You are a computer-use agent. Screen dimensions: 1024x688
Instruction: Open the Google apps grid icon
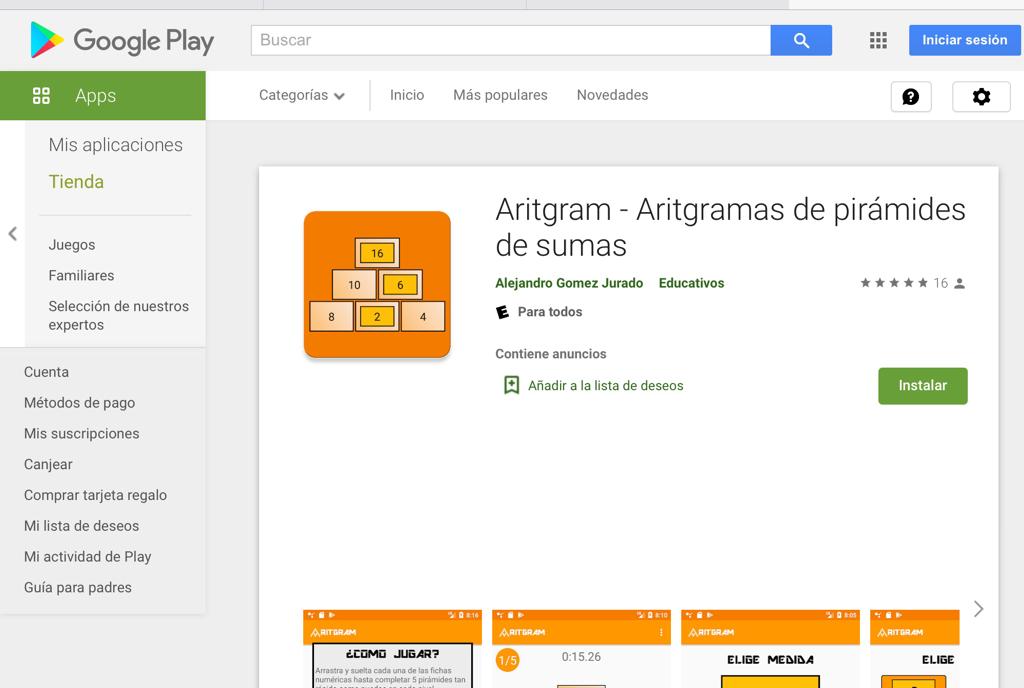coord(878,40)
